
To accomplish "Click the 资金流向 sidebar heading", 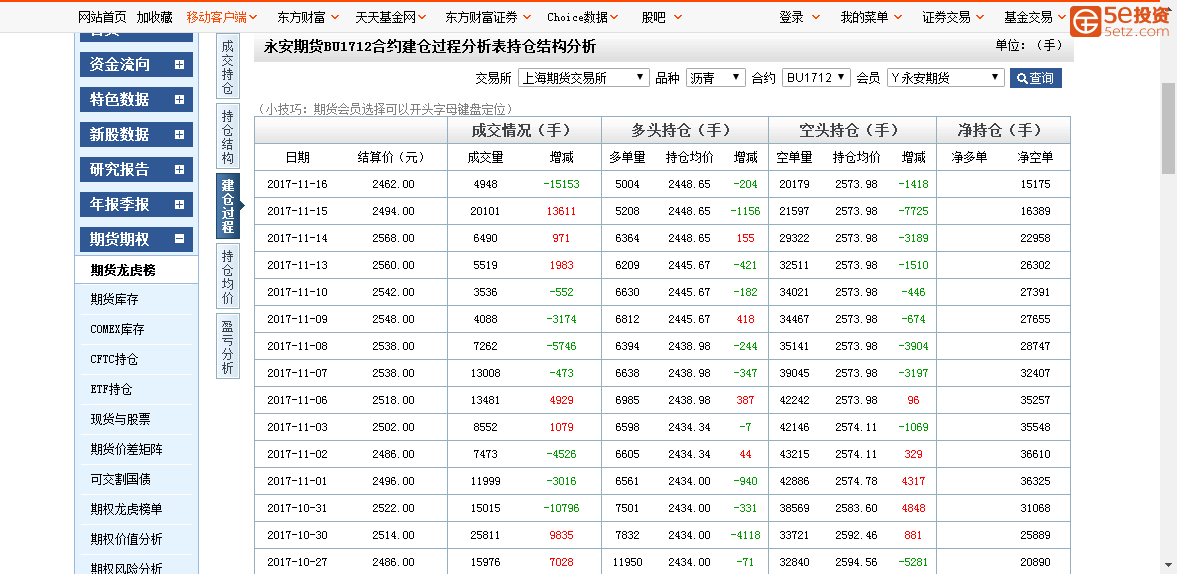I will [136, 65].
